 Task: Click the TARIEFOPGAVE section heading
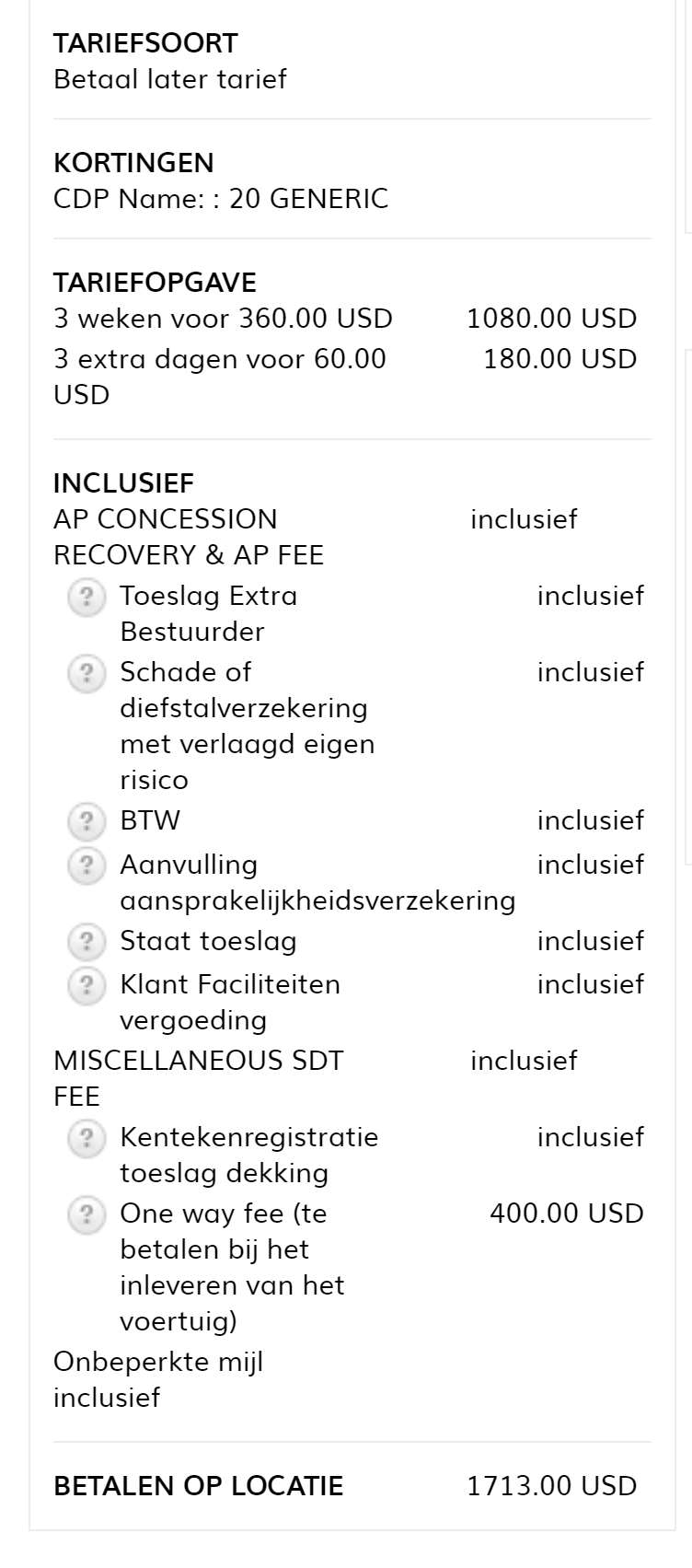click(155, 283)
